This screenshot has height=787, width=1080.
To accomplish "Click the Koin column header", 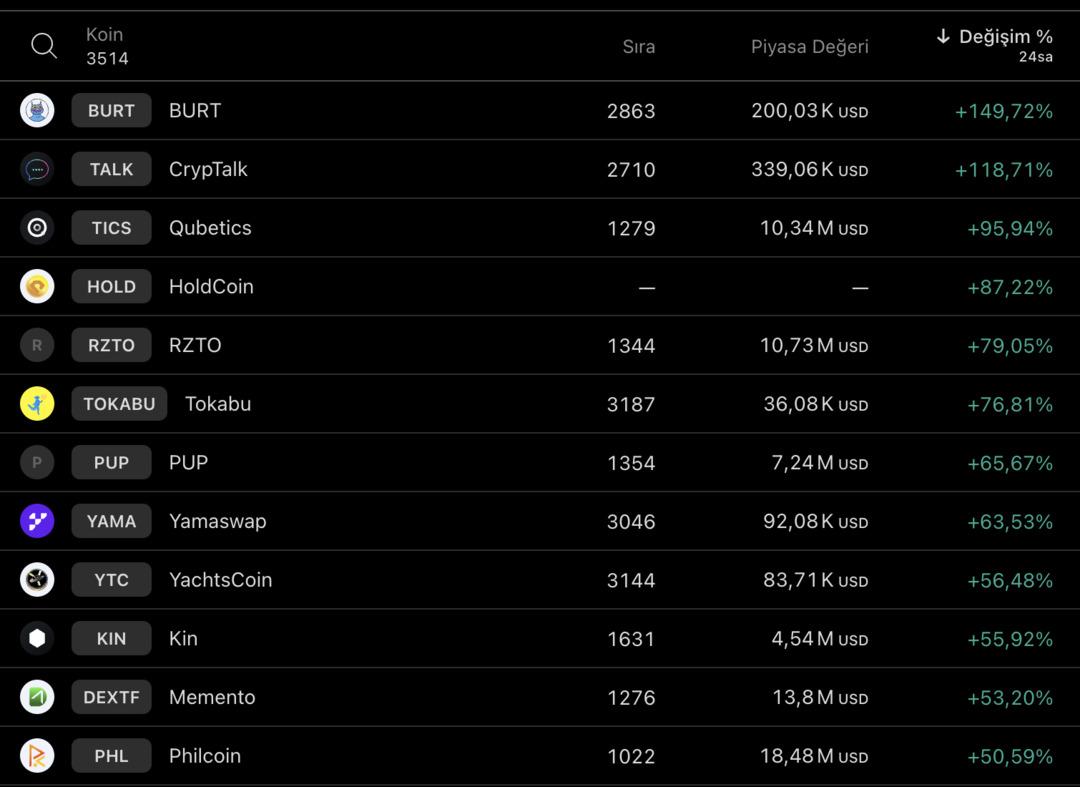I will click(x=105, y=35).
